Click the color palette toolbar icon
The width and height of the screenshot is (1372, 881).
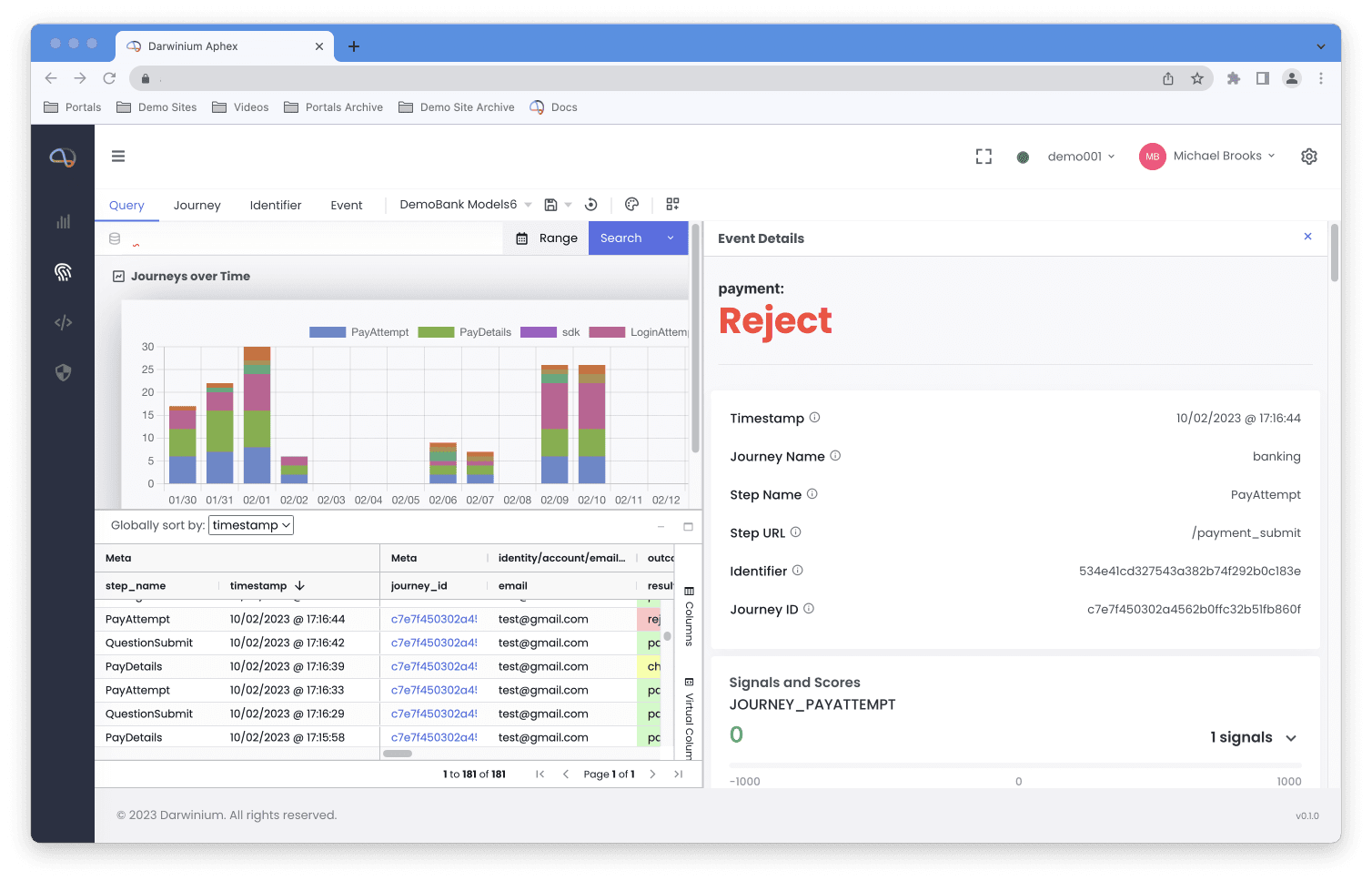click(632, 205)
